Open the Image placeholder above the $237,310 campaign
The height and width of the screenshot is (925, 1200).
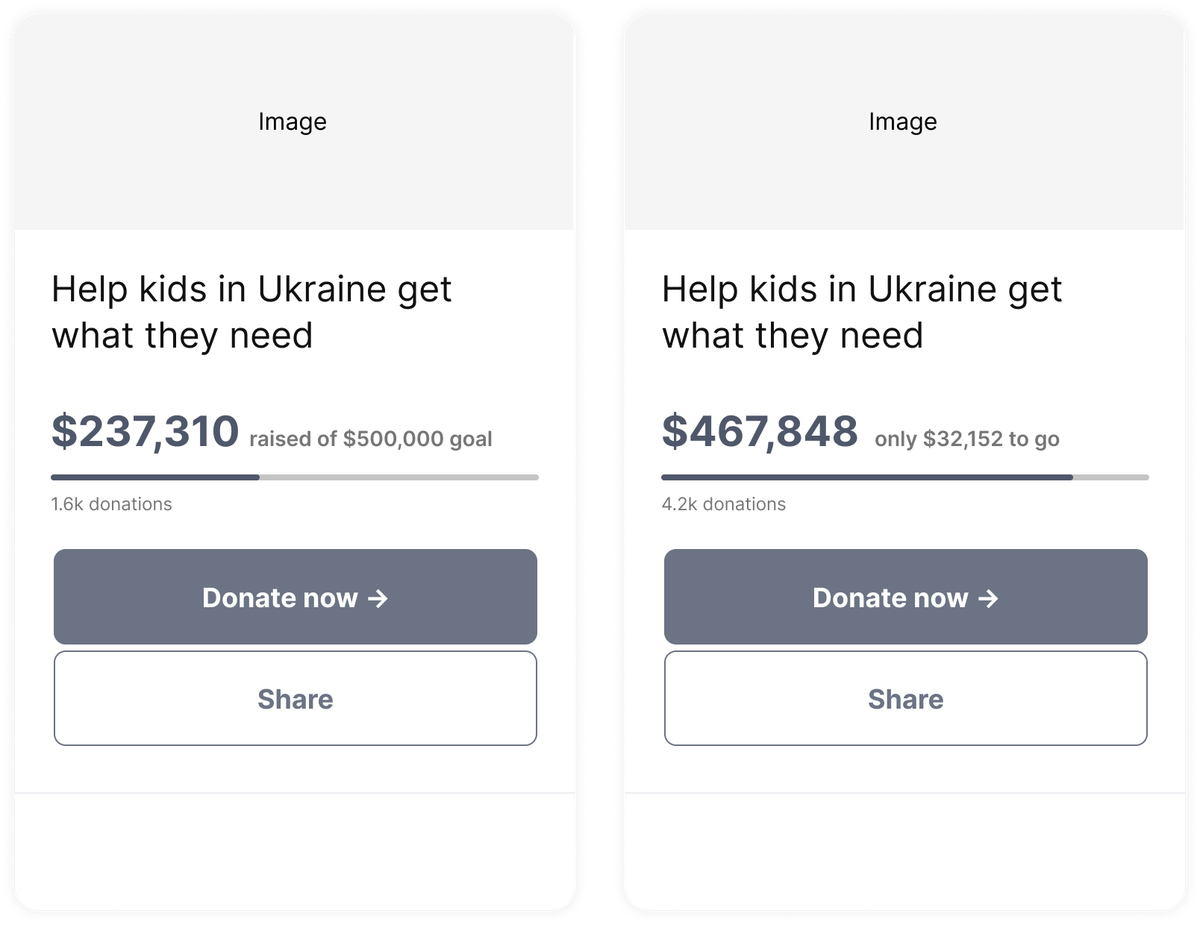coord(293,122)
